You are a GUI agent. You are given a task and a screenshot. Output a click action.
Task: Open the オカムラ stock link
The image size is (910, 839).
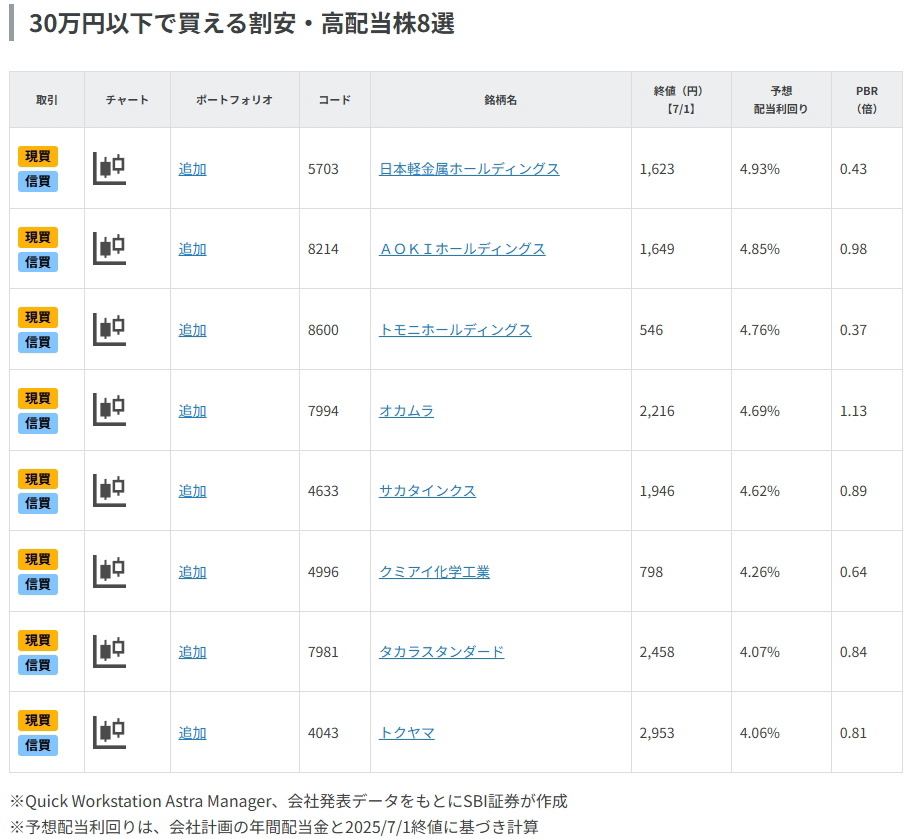tap(406, 411)
